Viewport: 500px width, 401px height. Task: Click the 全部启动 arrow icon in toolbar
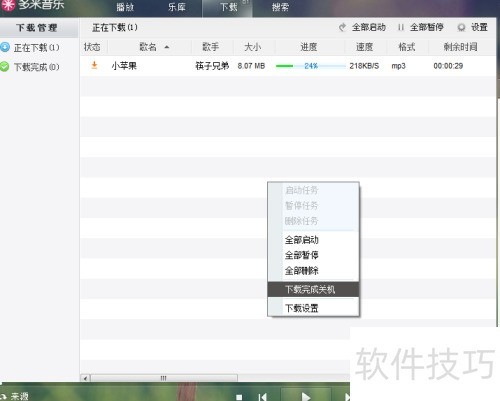click(342, 27)
